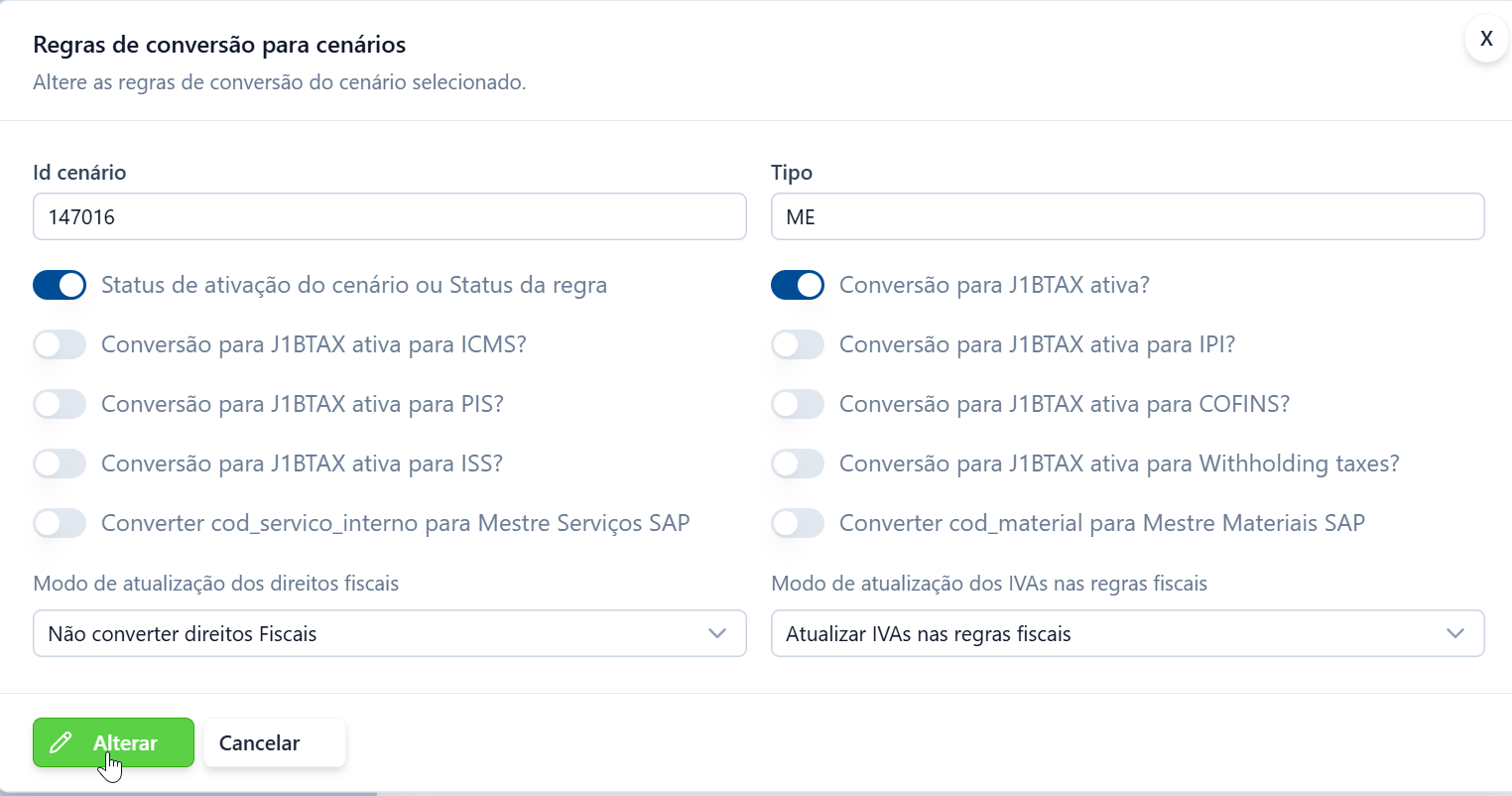Click the Id cenário label

pyautogui.click(x=79, y=173)
